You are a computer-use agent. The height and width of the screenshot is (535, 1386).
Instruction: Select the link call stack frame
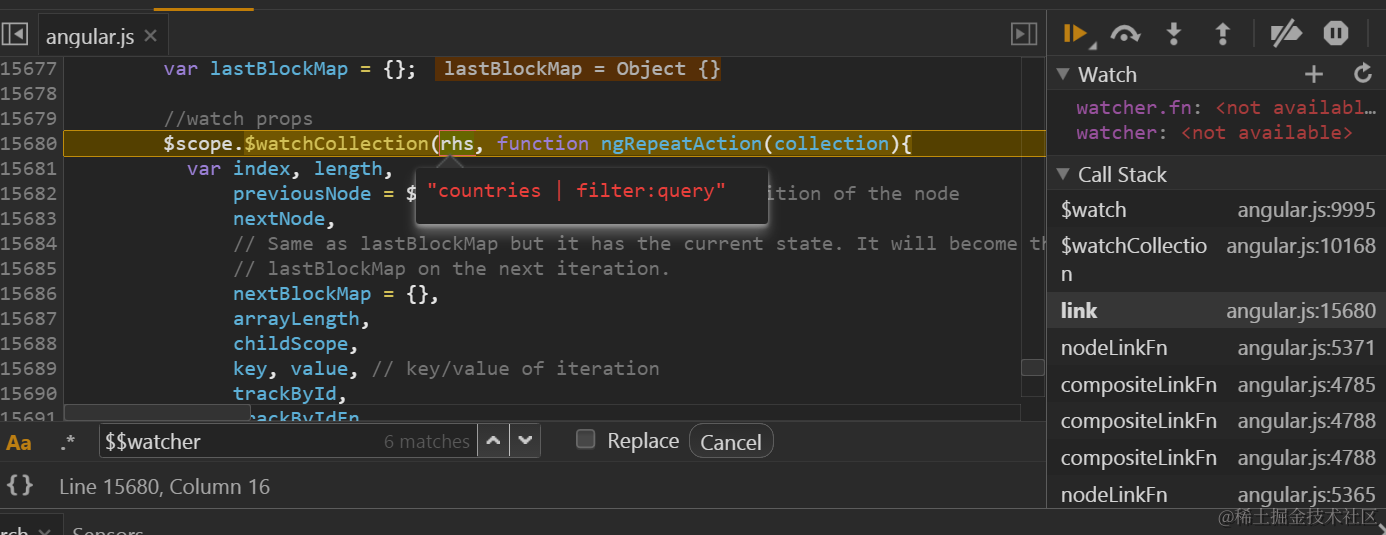click(x=1216, y=311)
